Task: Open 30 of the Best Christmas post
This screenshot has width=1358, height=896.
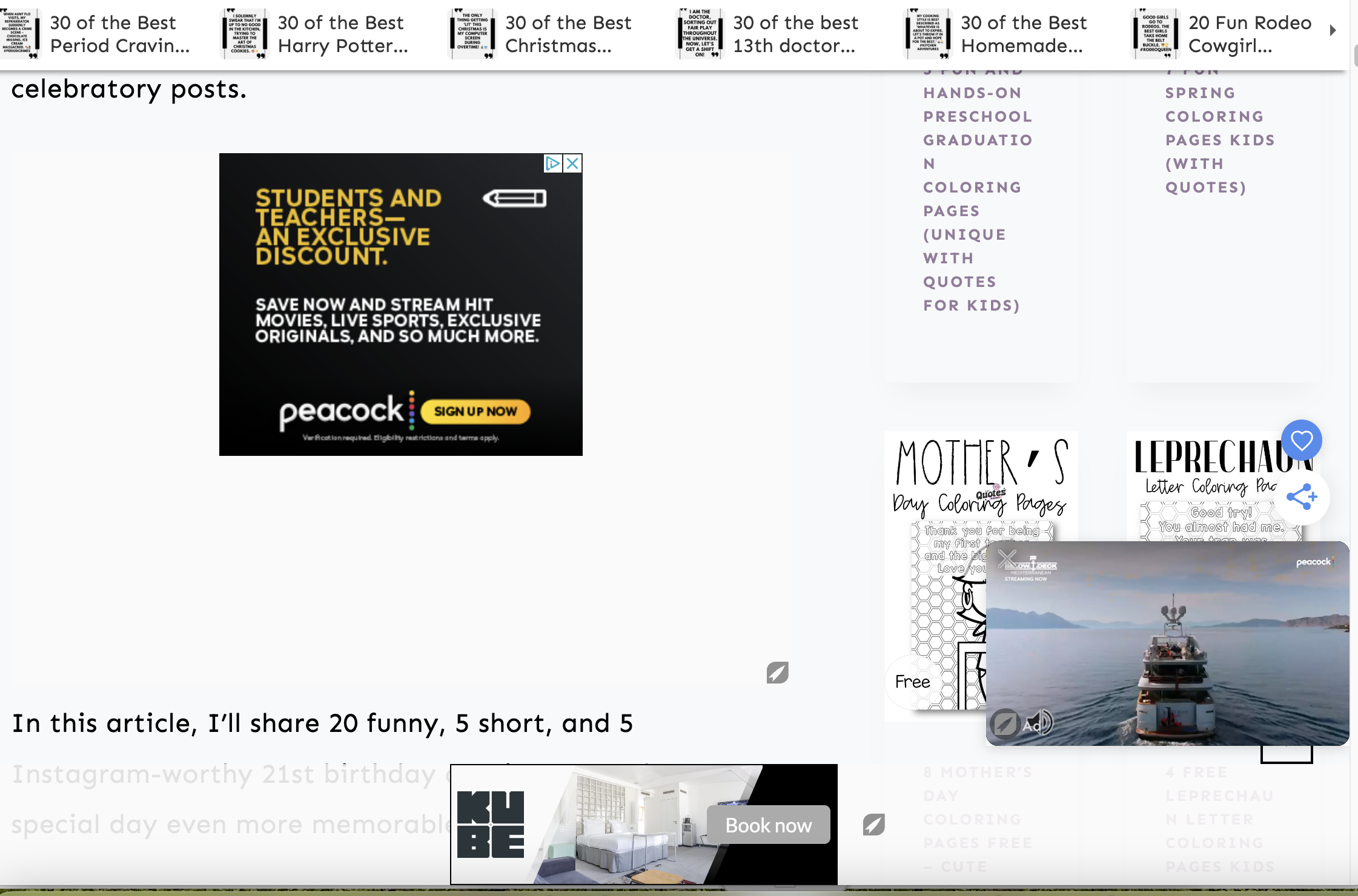Action: pyautogui.click(x=568, y=34)
